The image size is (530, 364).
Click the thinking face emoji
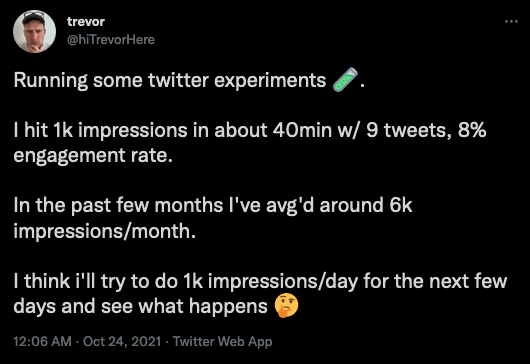286,306
